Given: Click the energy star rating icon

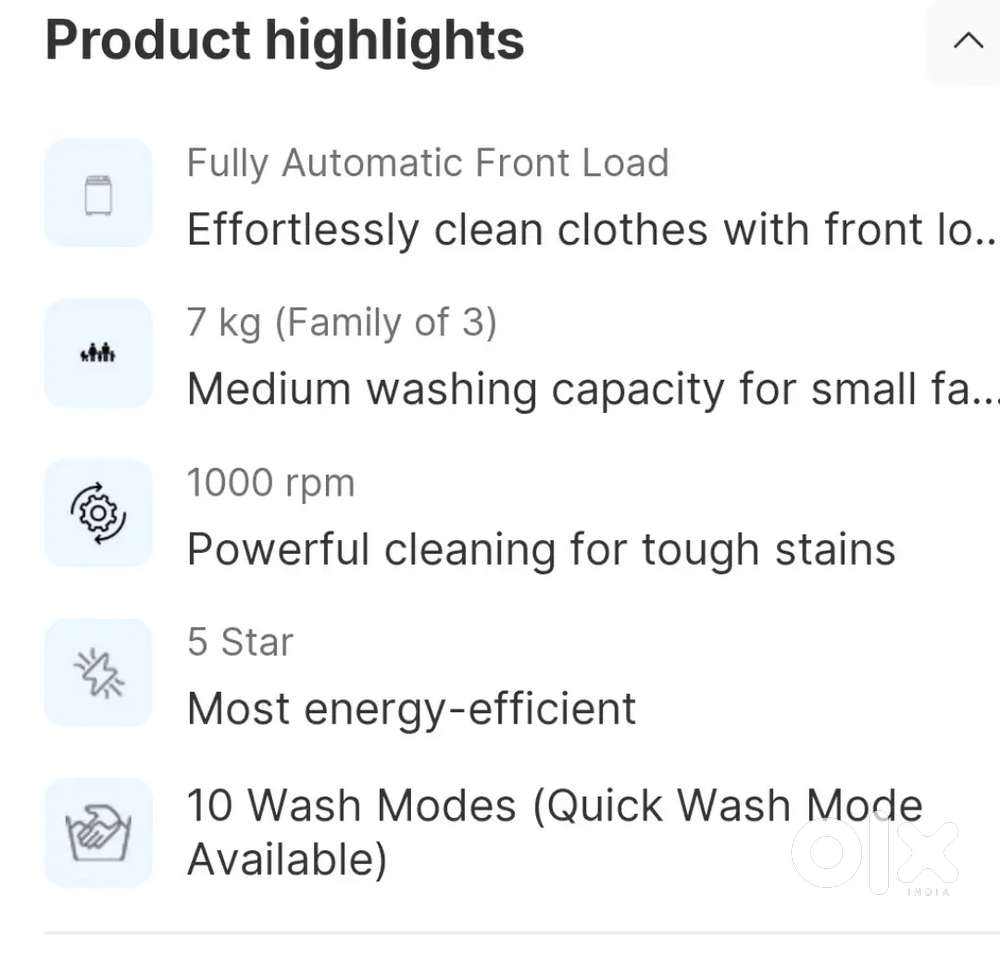Looking at the screenshot, I should 98,672.
